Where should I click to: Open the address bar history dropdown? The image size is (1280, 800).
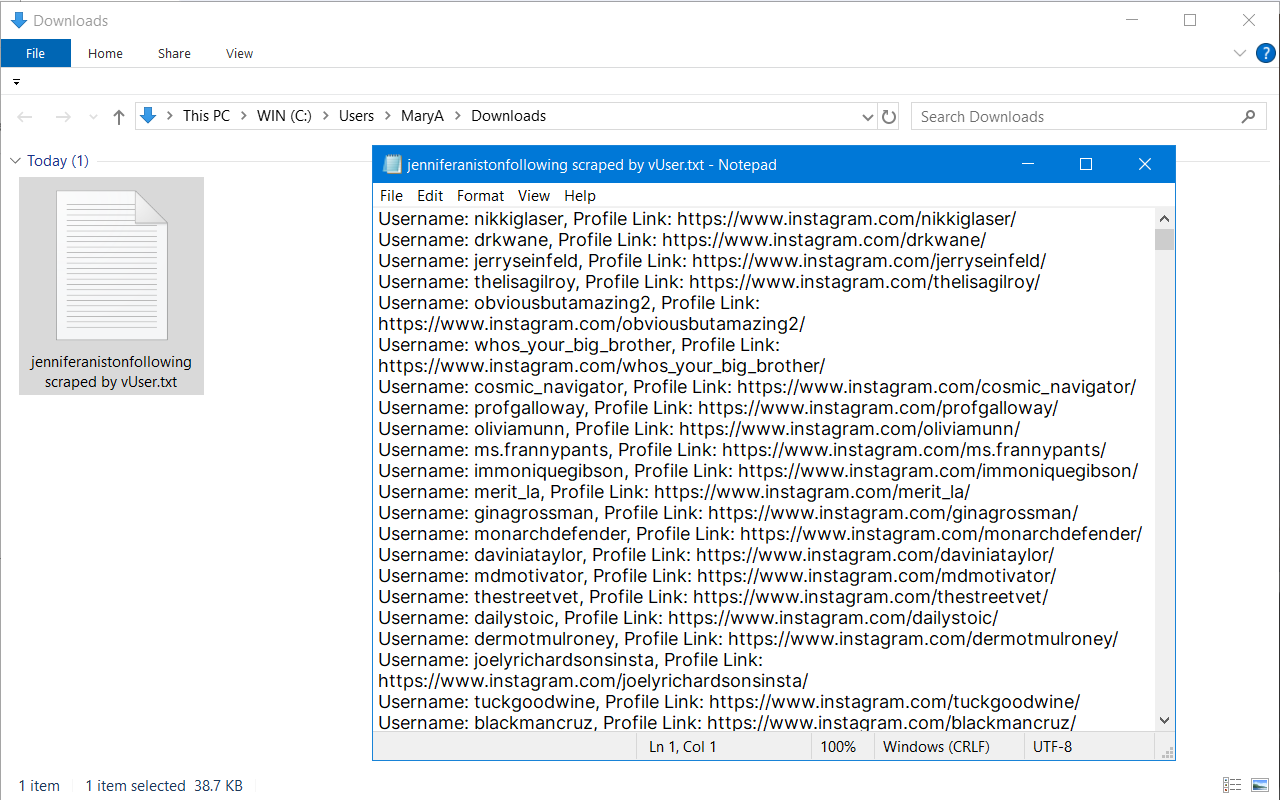(x=867, y=117)
